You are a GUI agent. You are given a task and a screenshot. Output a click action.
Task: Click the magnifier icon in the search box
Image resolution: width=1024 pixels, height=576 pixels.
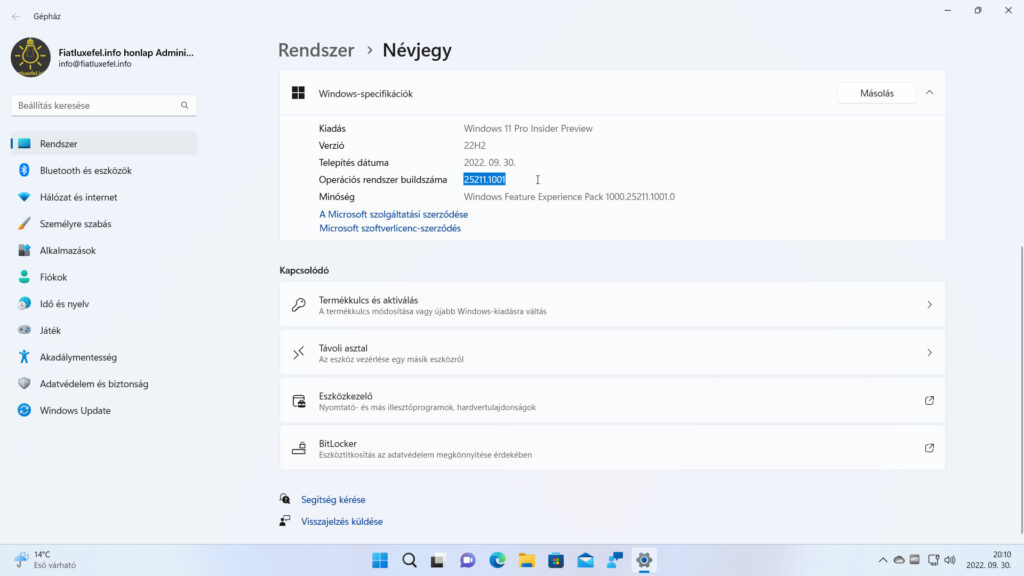tap(185, 105)
